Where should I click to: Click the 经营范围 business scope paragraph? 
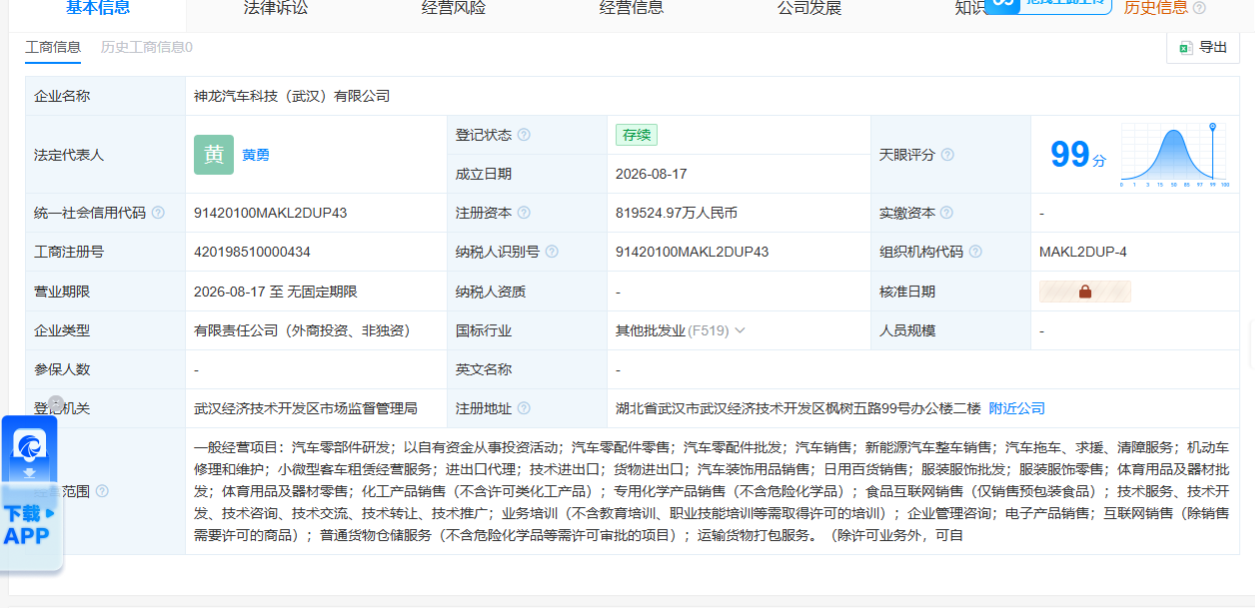tap(712, 491)
